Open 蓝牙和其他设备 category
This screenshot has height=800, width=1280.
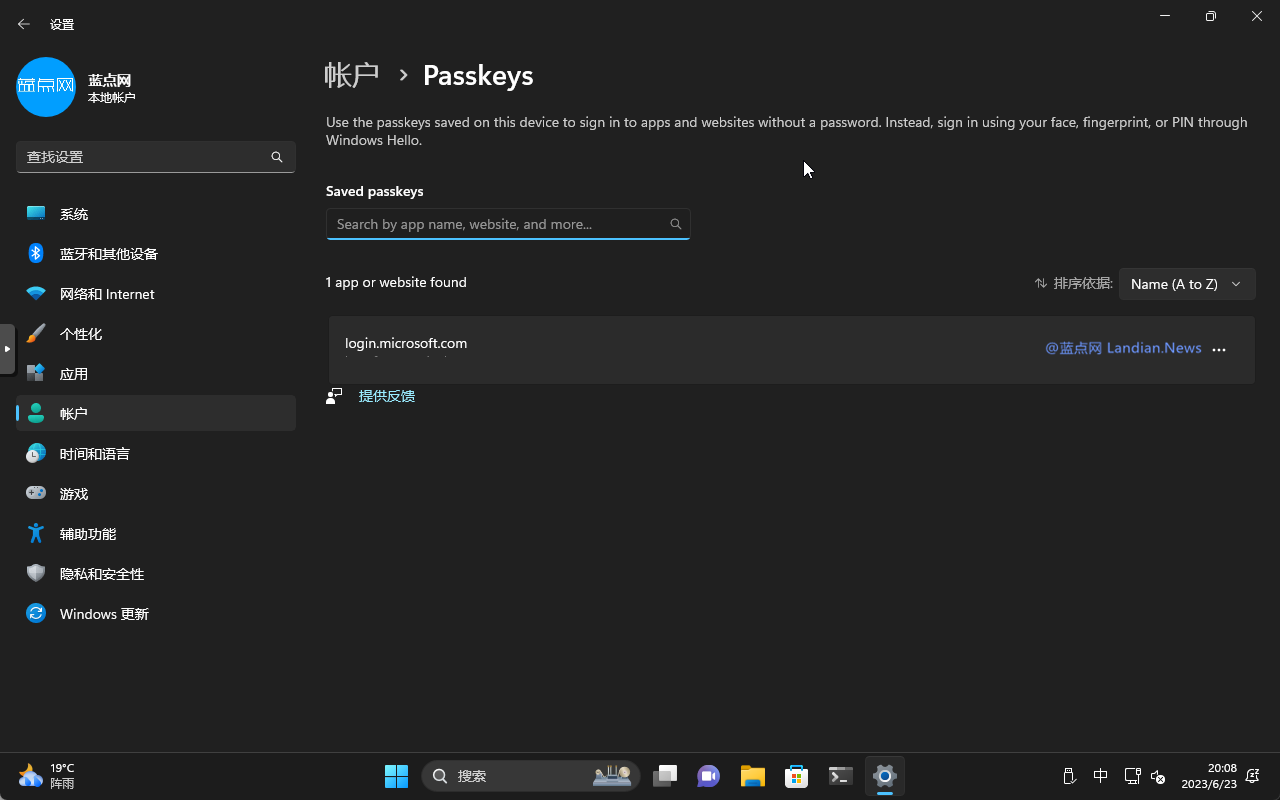coord(156,254)
